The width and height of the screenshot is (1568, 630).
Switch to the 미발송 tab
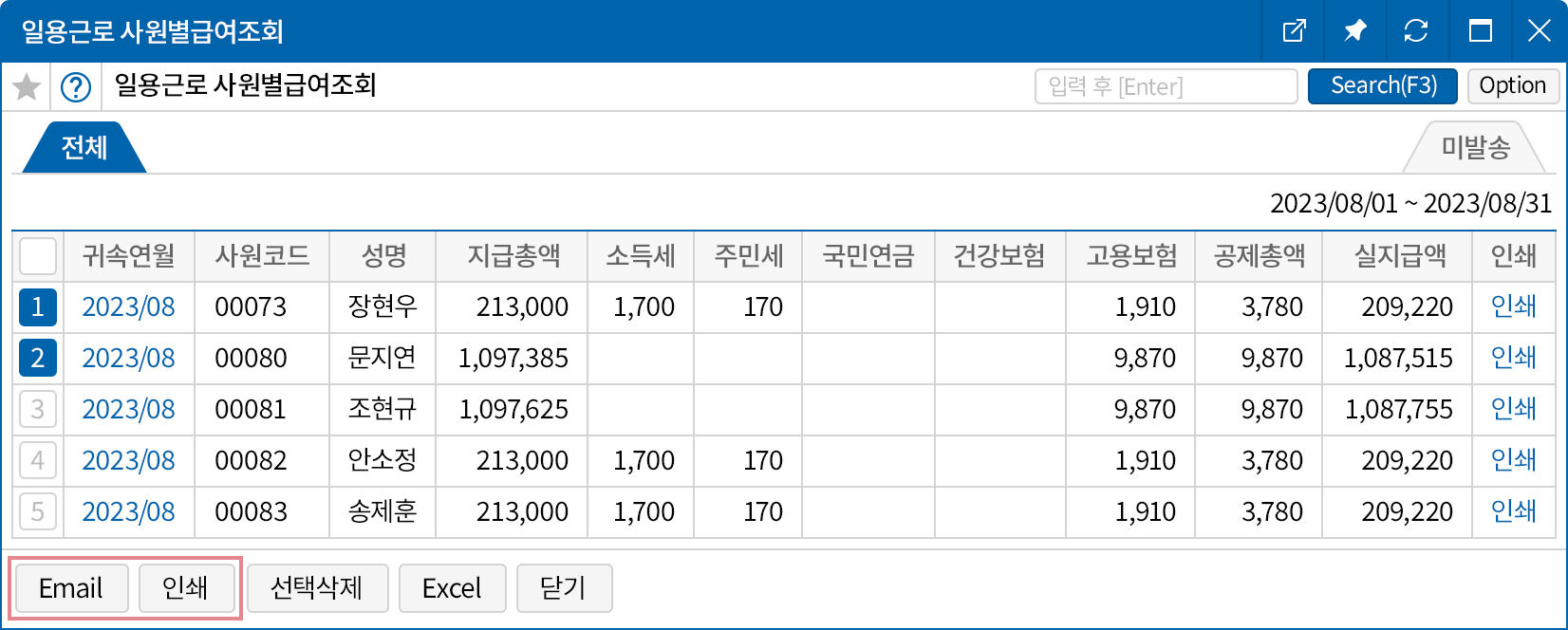click(1476, 148)
